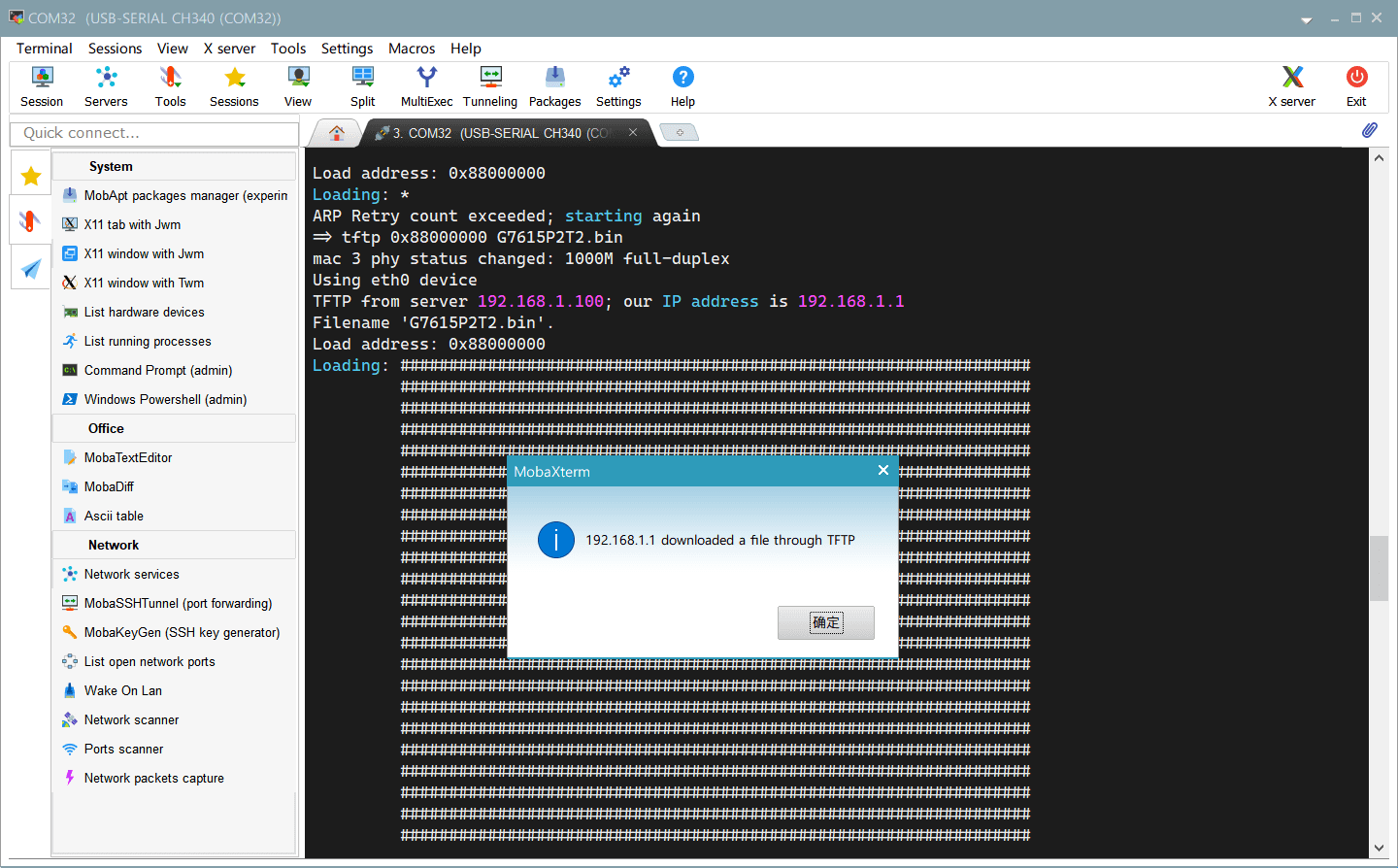Click the paperclip attach icon
Viewport: 1398px width, 868px height.
tap(1370, 130)
